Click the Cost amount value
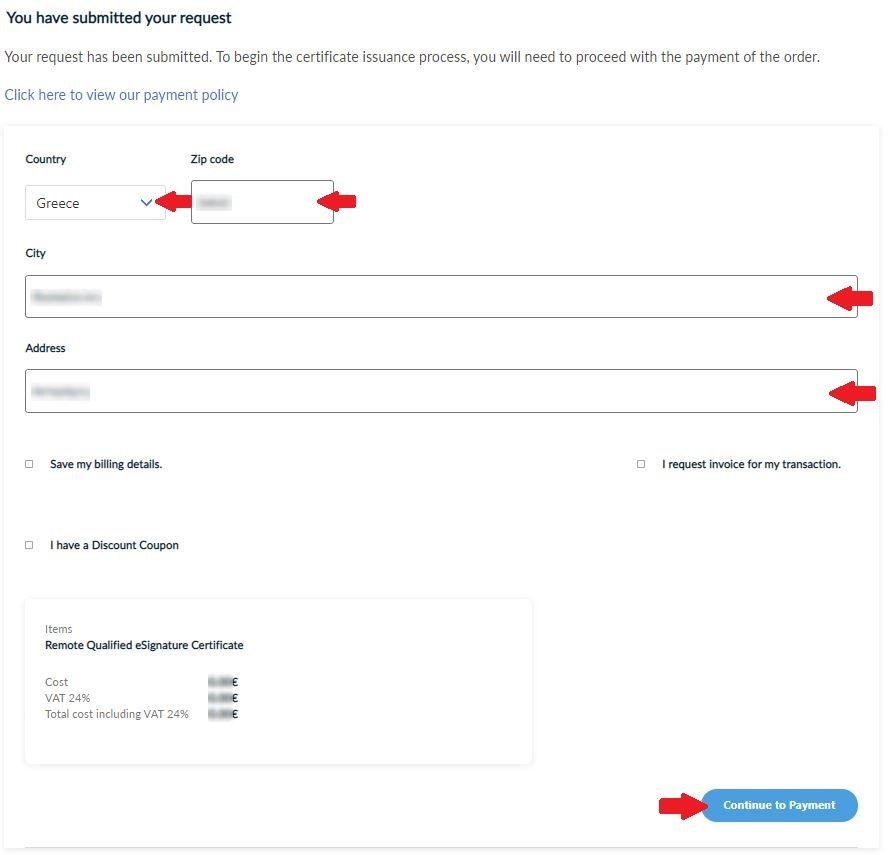 [223, 682]
